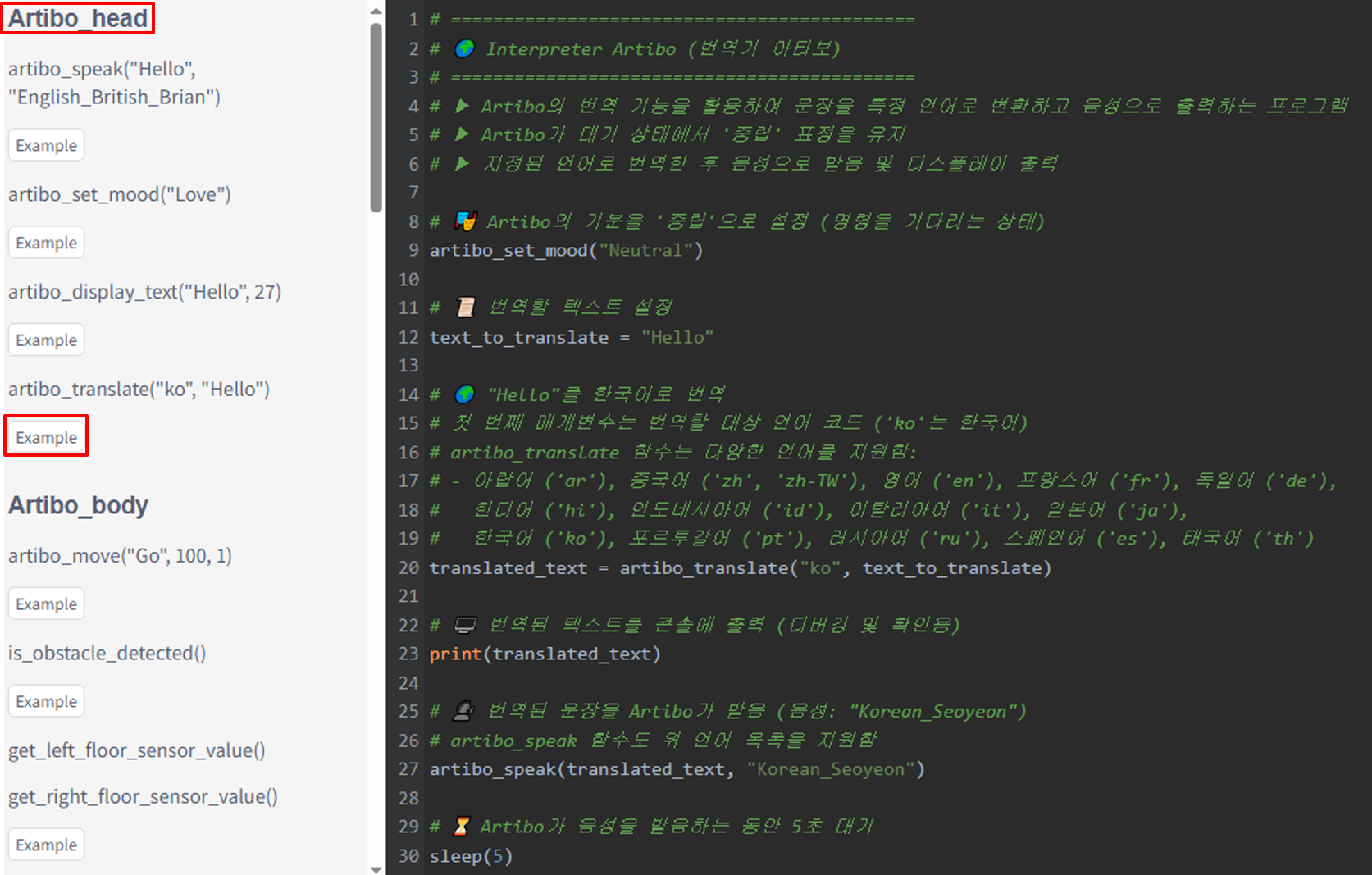Click the "Hello" string on line 12
Viewport: 1372px width, 875px height.
pos(677,337)
